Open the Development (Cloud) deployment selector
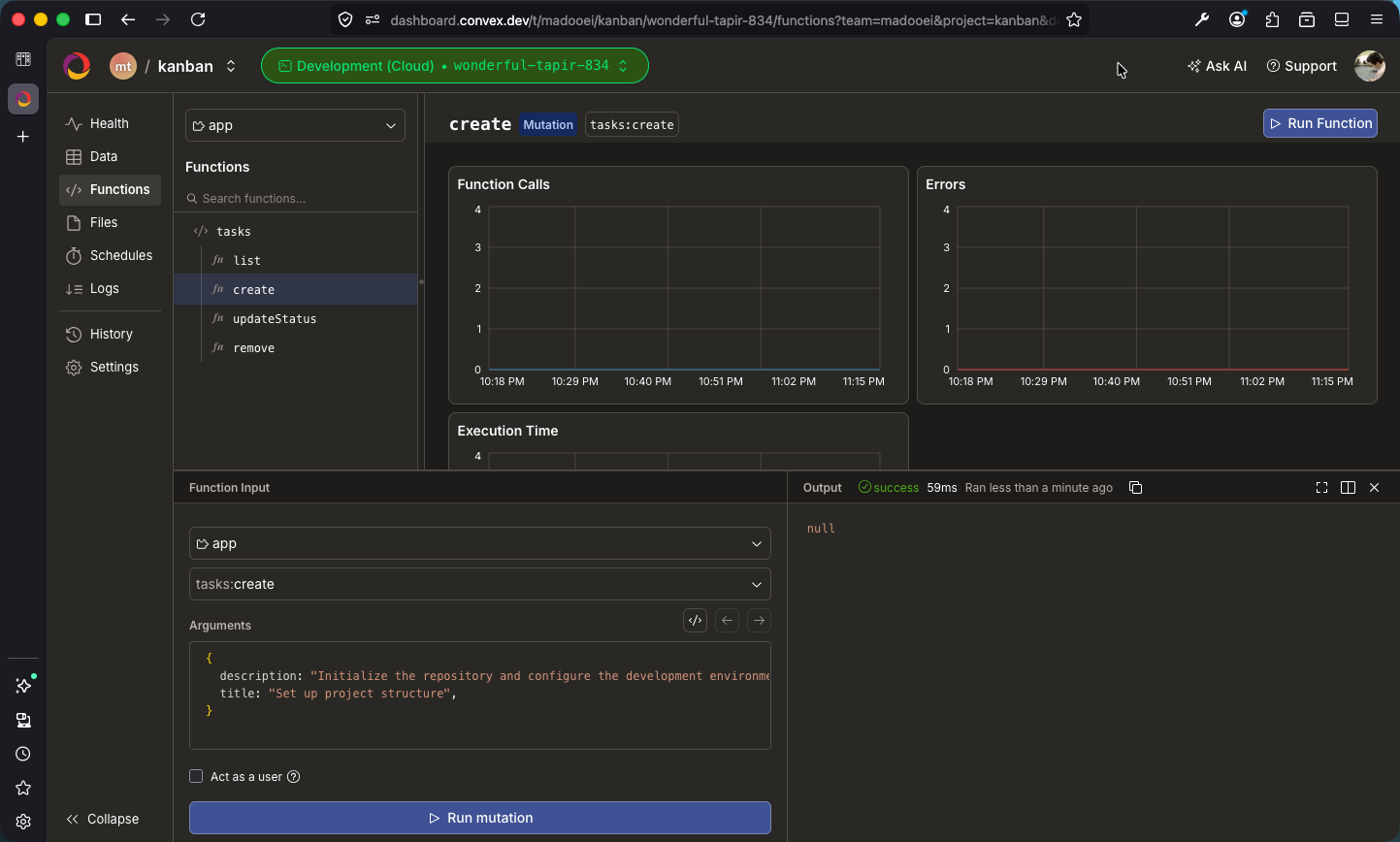Viewport: 1400px width, 842px height. [x=454, y=66]
